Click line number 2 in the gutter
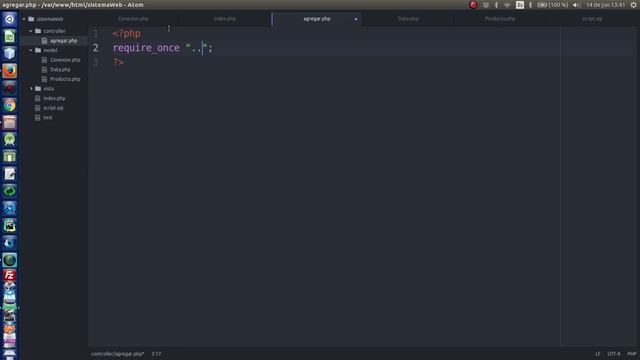640x360 pixels. [x=96, y=48]
